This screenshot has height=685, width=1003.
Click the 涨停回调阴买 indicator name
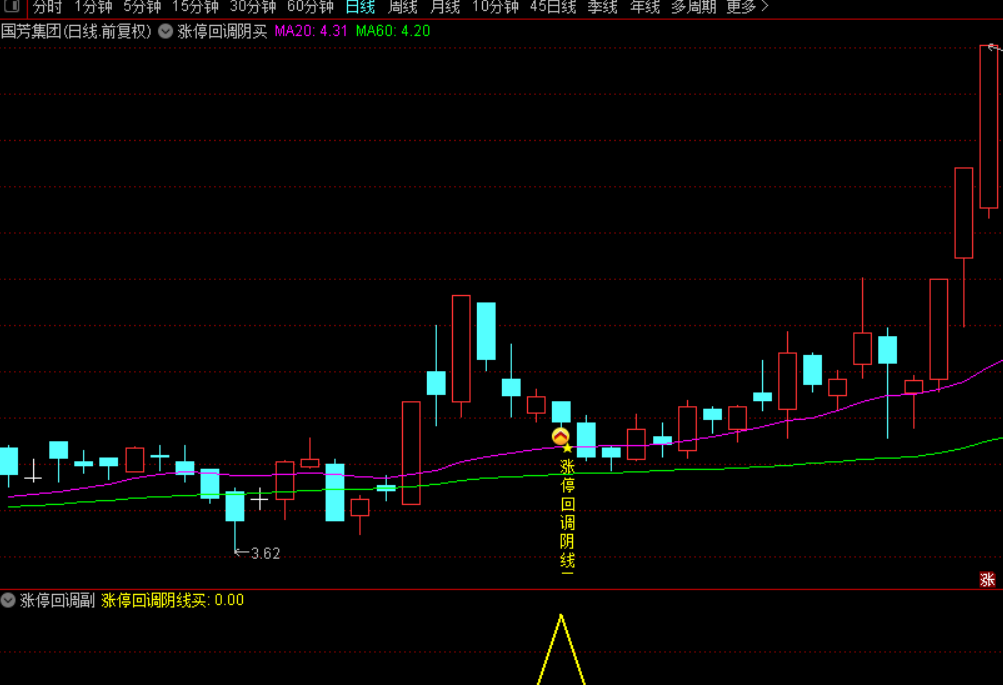click(x=223, y=31)
